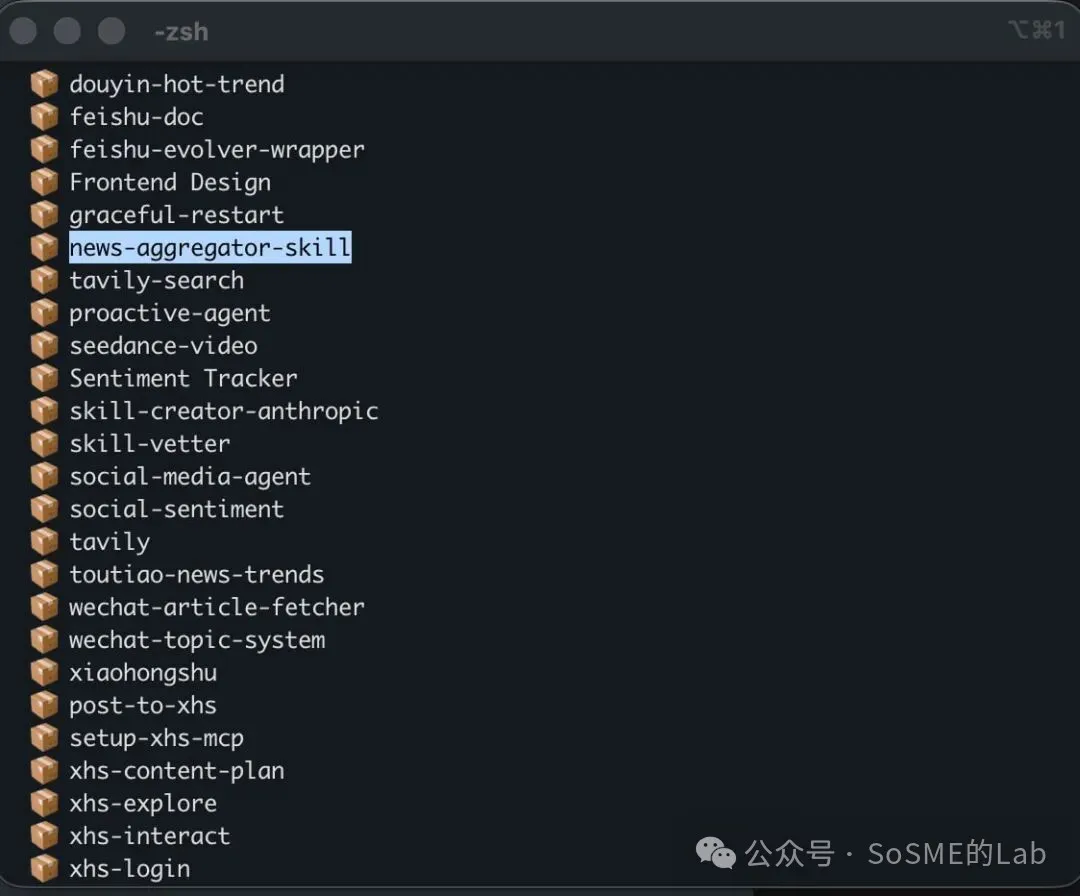The image size is (1080, 896).
Task: Click the seedance-video package icon
Action: pyautogui.click(x=45, y=345)
